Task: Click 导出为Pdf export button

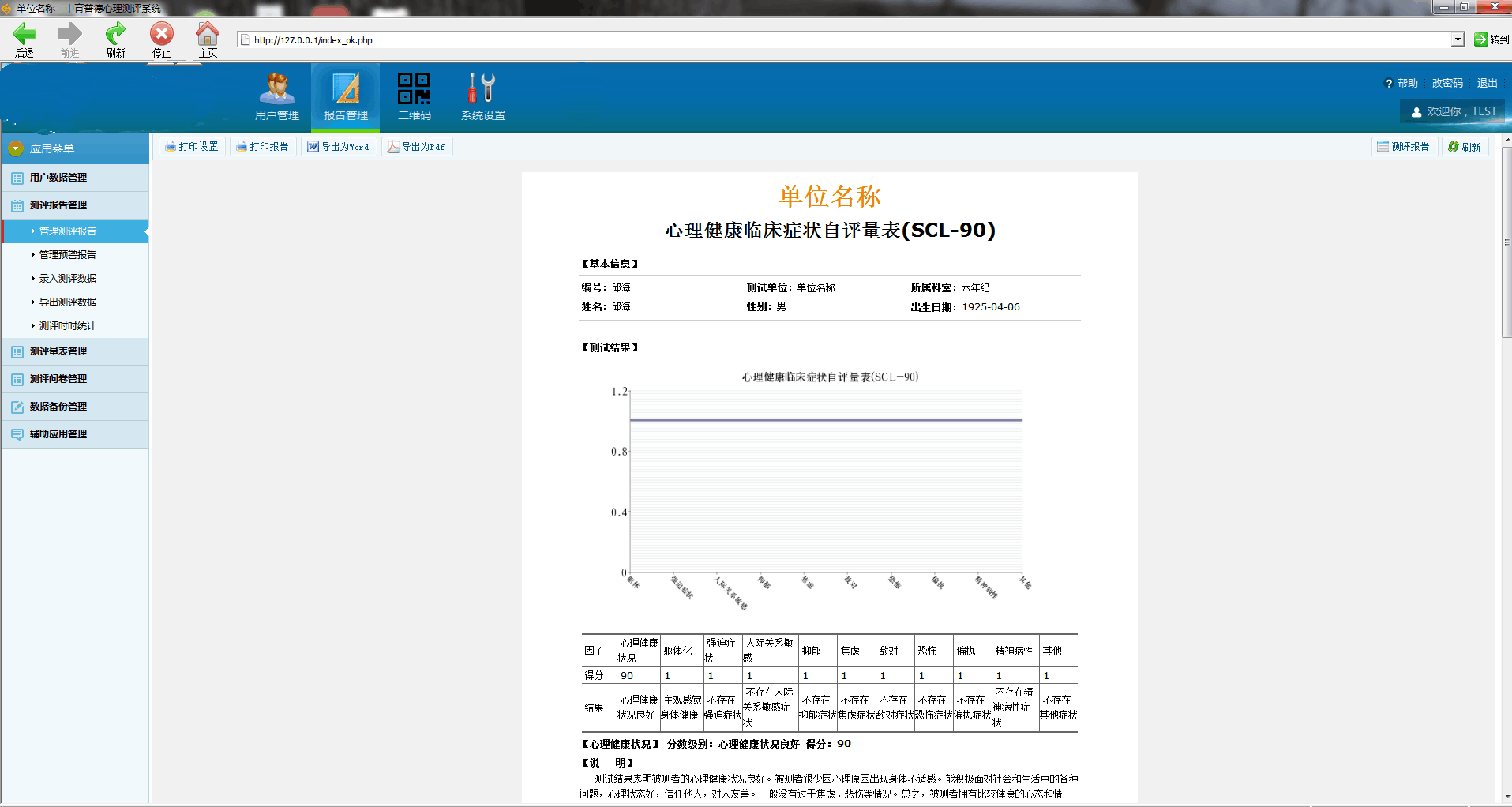Action: [x=416, y=147]
